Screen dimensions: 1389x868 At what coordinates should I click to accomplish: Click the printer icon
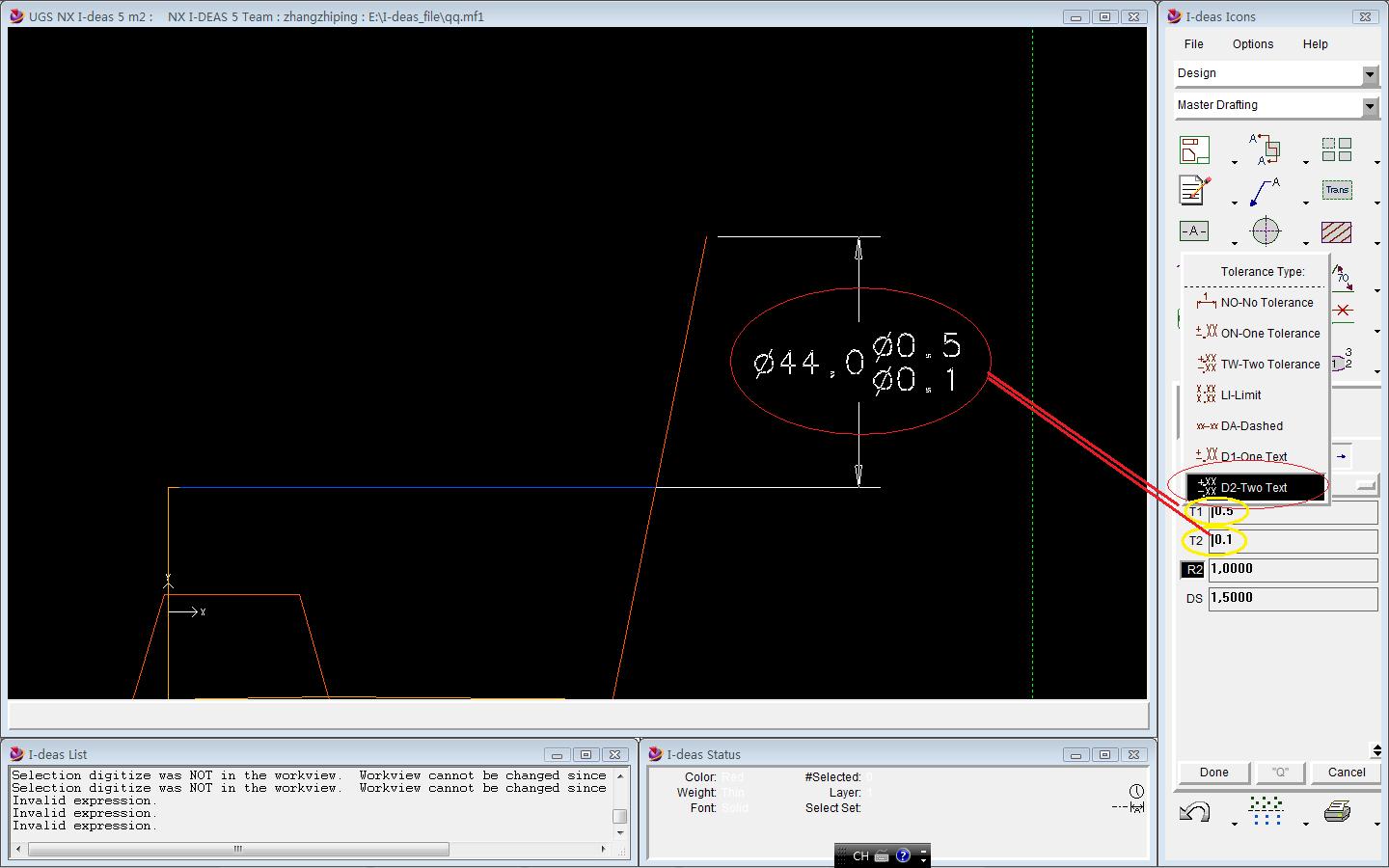(x=1337, y=811)
